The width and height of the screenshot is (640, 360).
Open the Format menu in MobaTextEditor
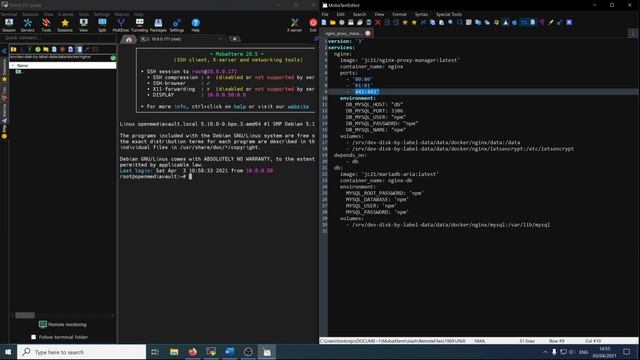[x=399, y=14]
